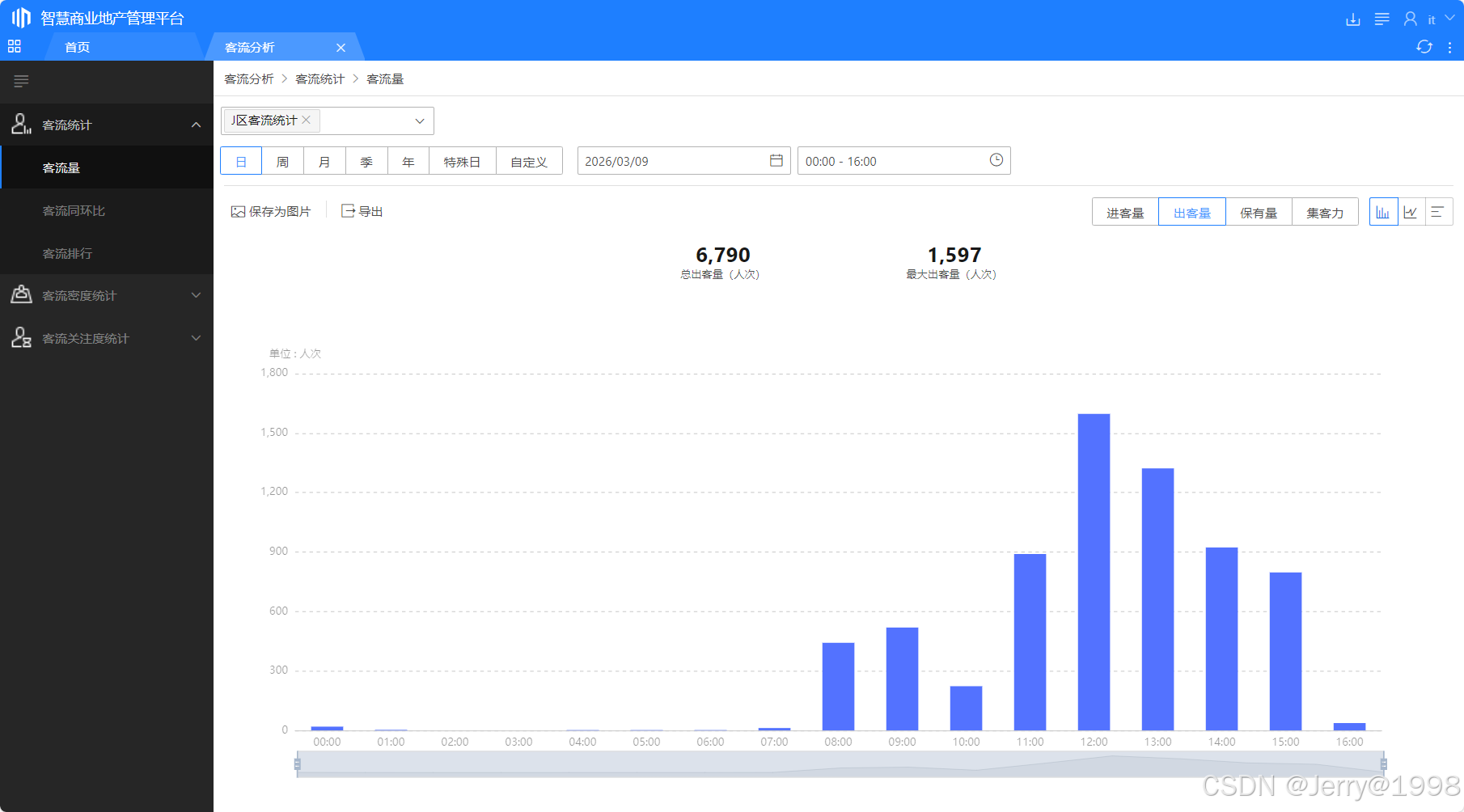1464x812 pixels.
Task: Open 客流同环比 in the sidebar
Action: [107, 210]
